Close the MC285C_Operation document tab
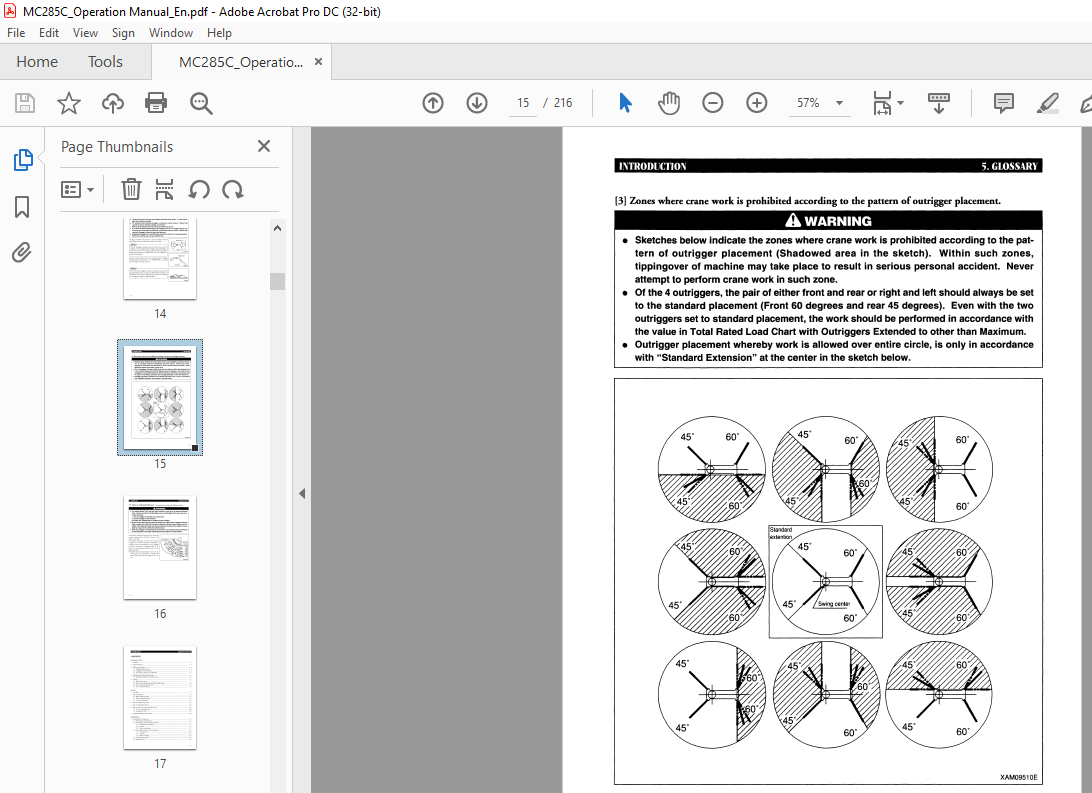Screen dimensions: 1092x793 point(318,61)
